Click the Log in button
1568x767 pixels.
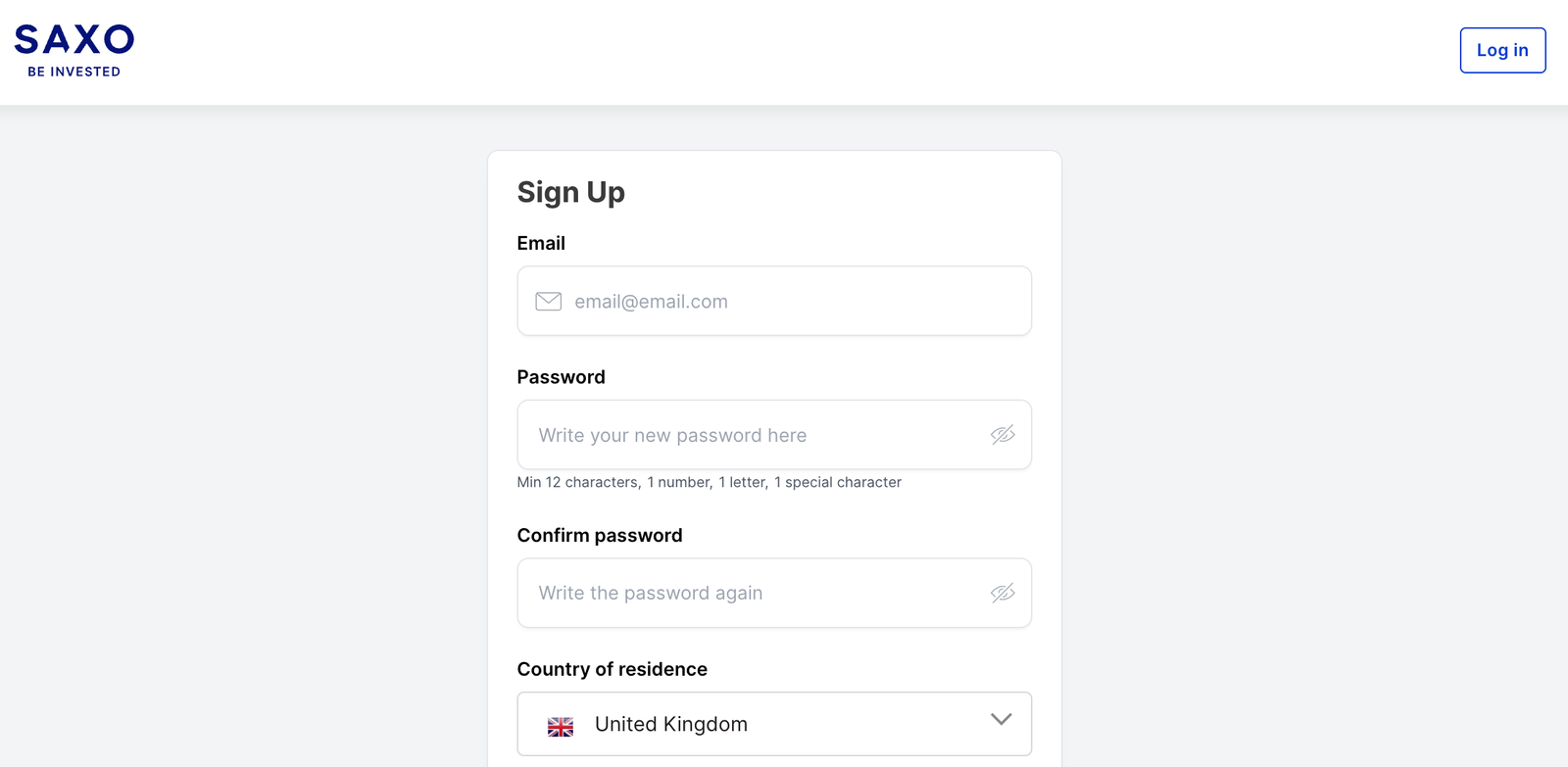point(1502,49)
